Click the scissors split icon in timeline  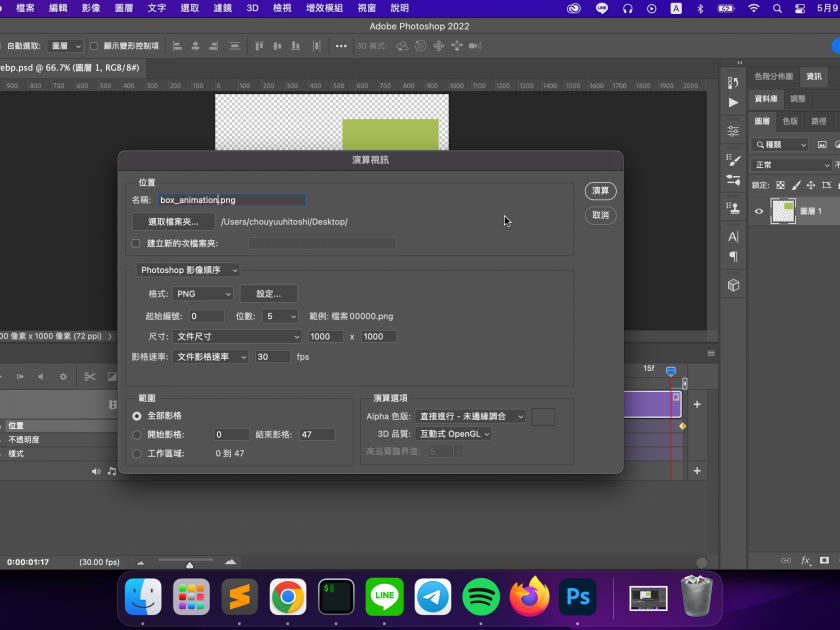click(89, 377)
